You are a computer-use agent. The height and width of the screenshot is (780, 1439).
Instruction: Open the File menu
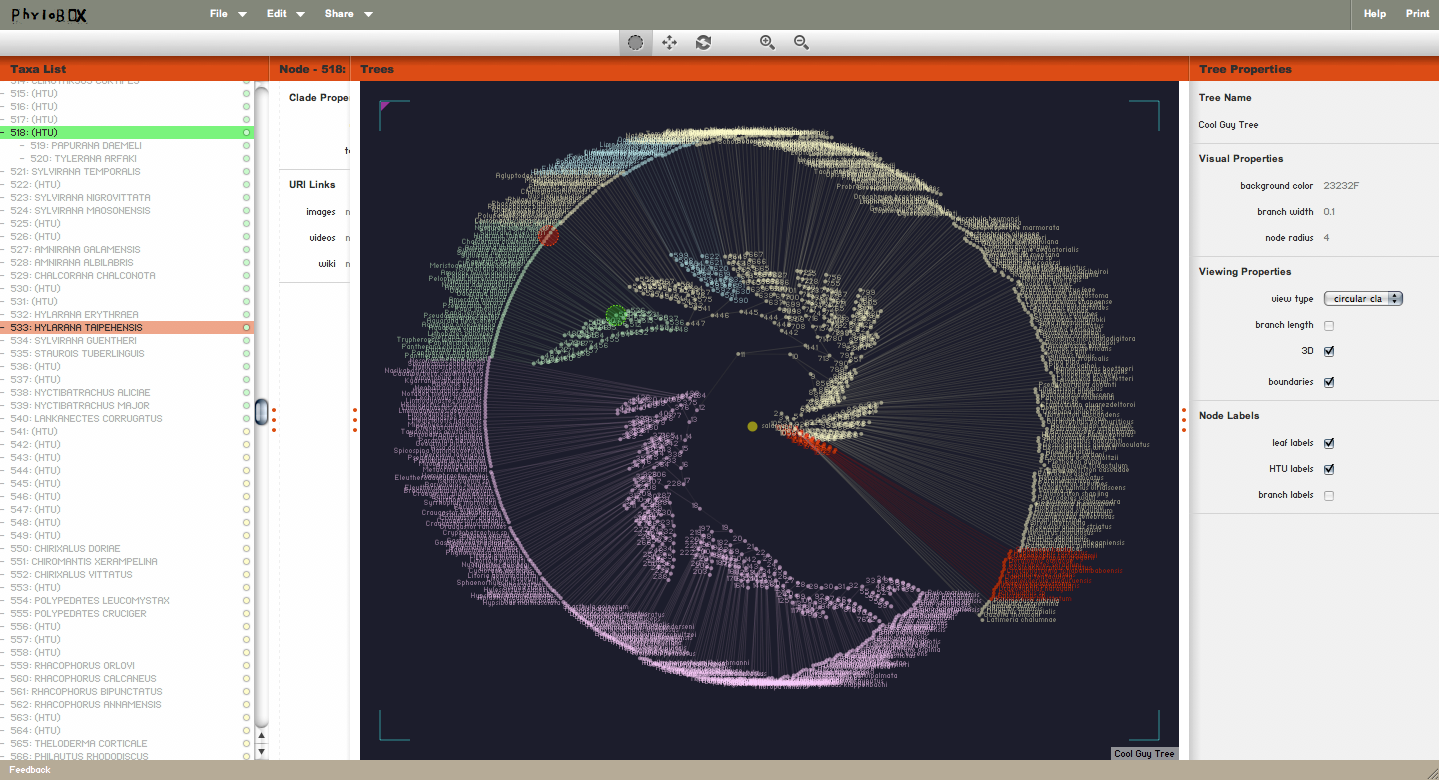(228, 14)
